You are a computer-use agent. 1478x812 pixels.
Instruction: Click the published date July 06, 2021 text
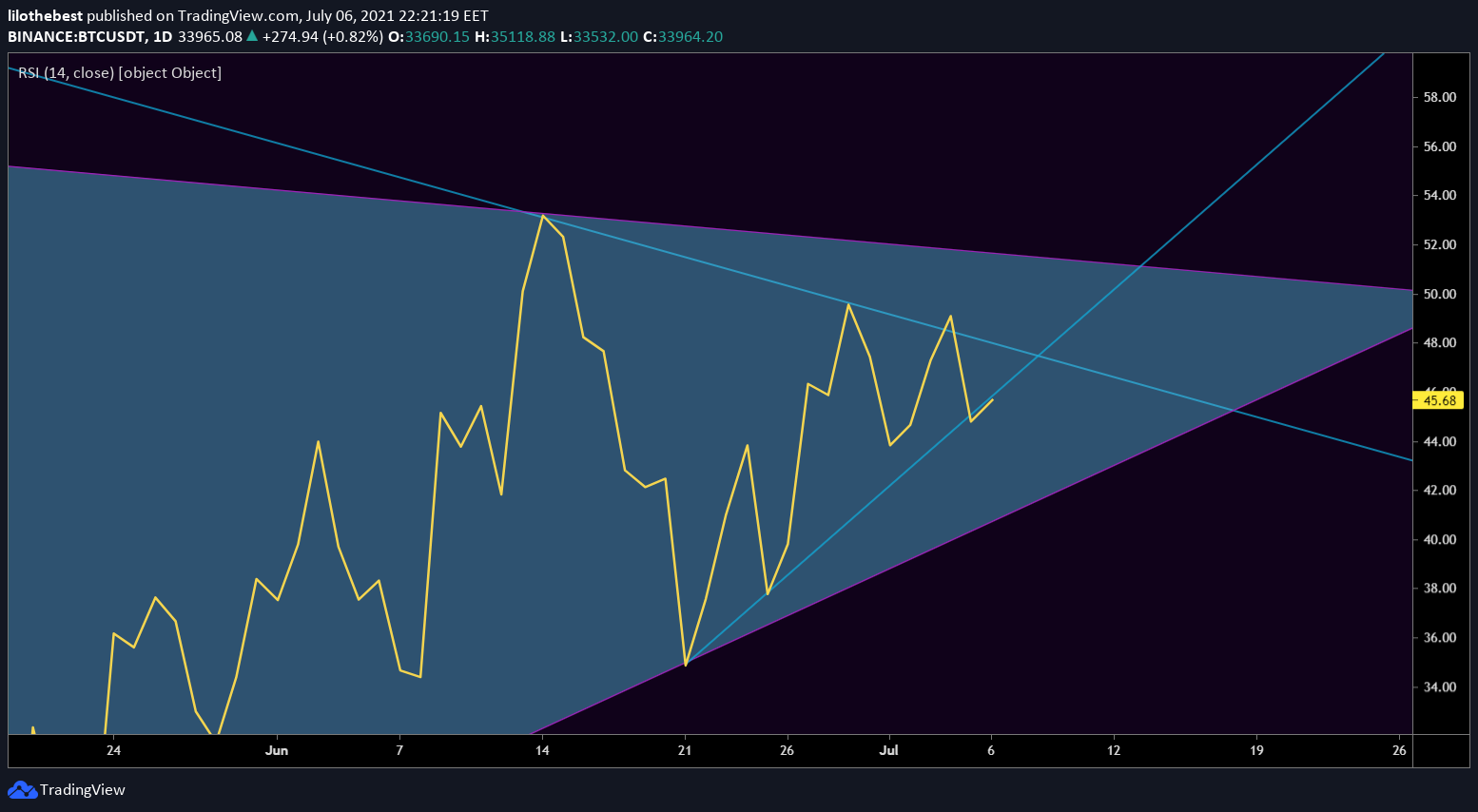click(x=351, y=16)
